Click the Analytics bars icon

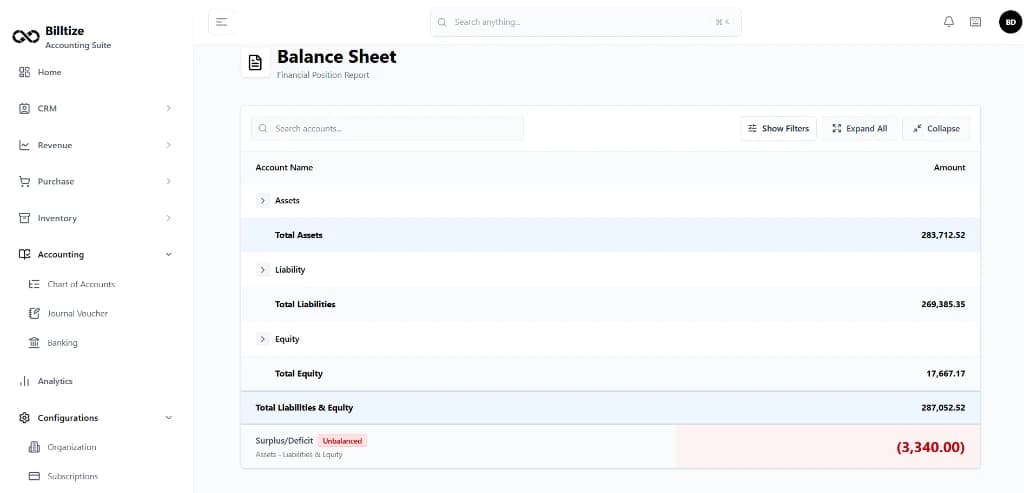point(24,381)
